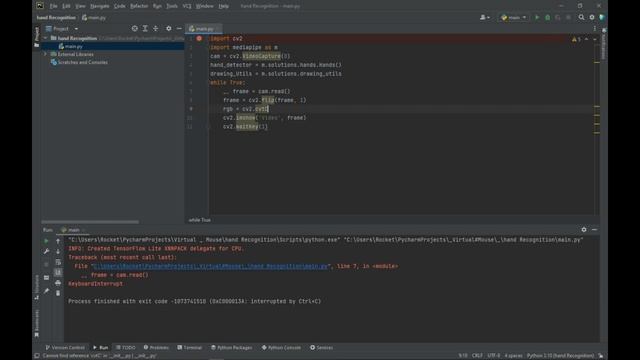
Task: Open the Services tool window
Action: click(322, 348)
